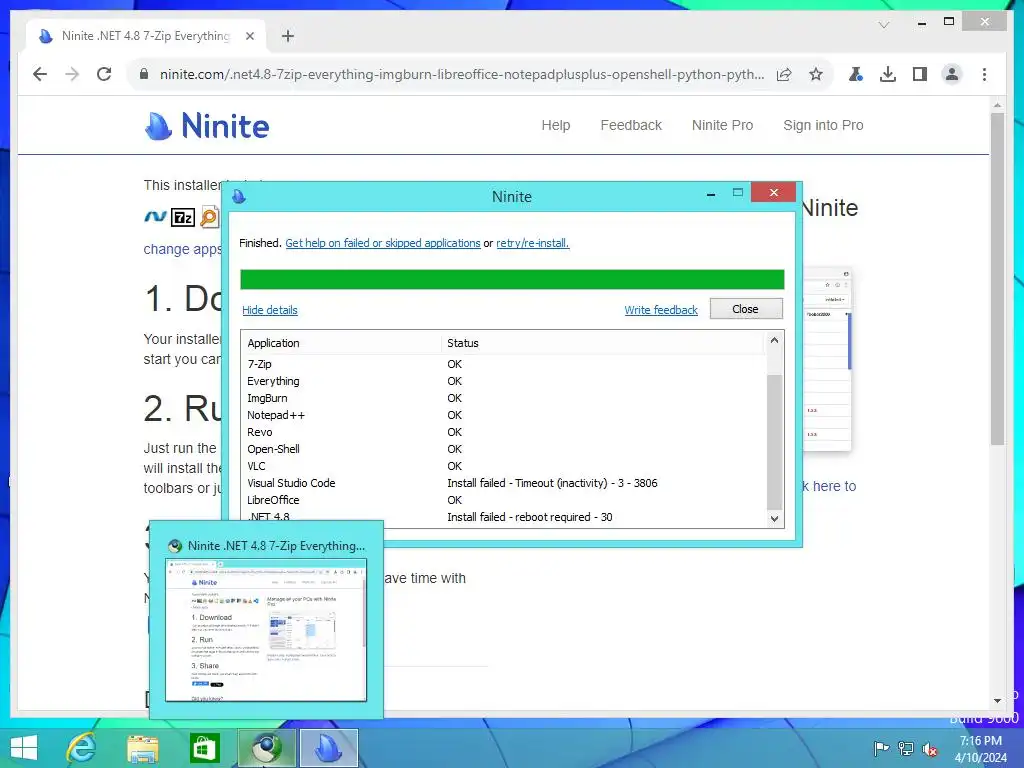Open the Chrome Labs flask icon
This screenshot has height=768, width=1024.
pyautogui.click(x=856, y=74)
